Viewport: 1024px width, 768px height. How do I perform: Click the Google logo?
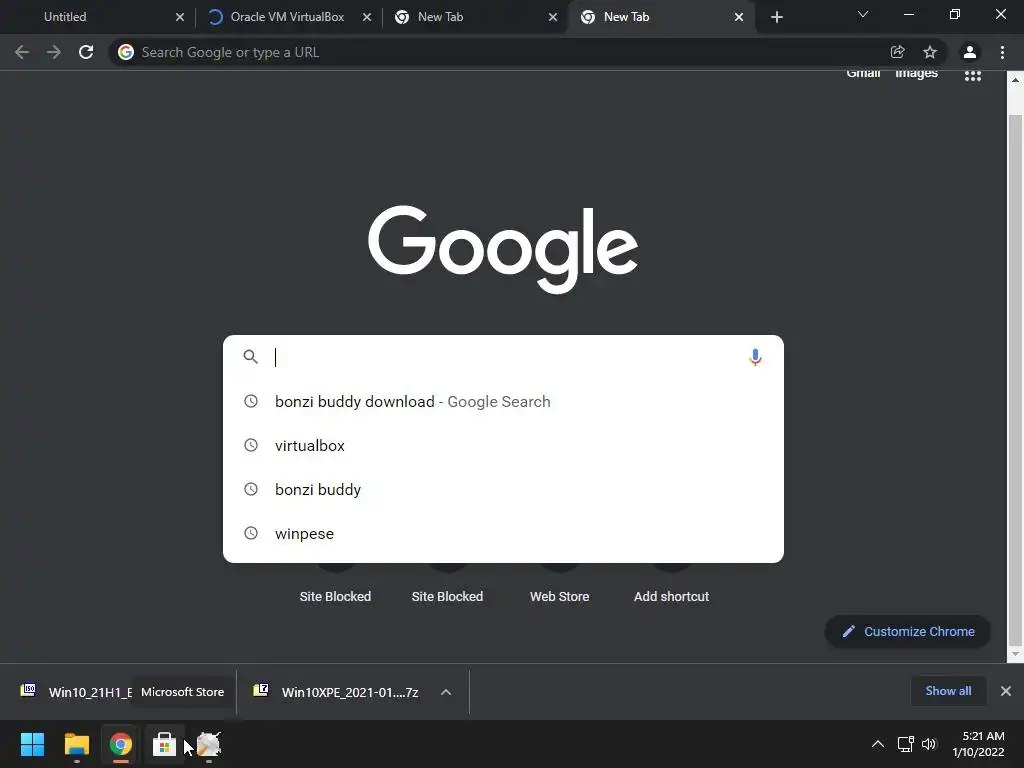coord(503,249)
